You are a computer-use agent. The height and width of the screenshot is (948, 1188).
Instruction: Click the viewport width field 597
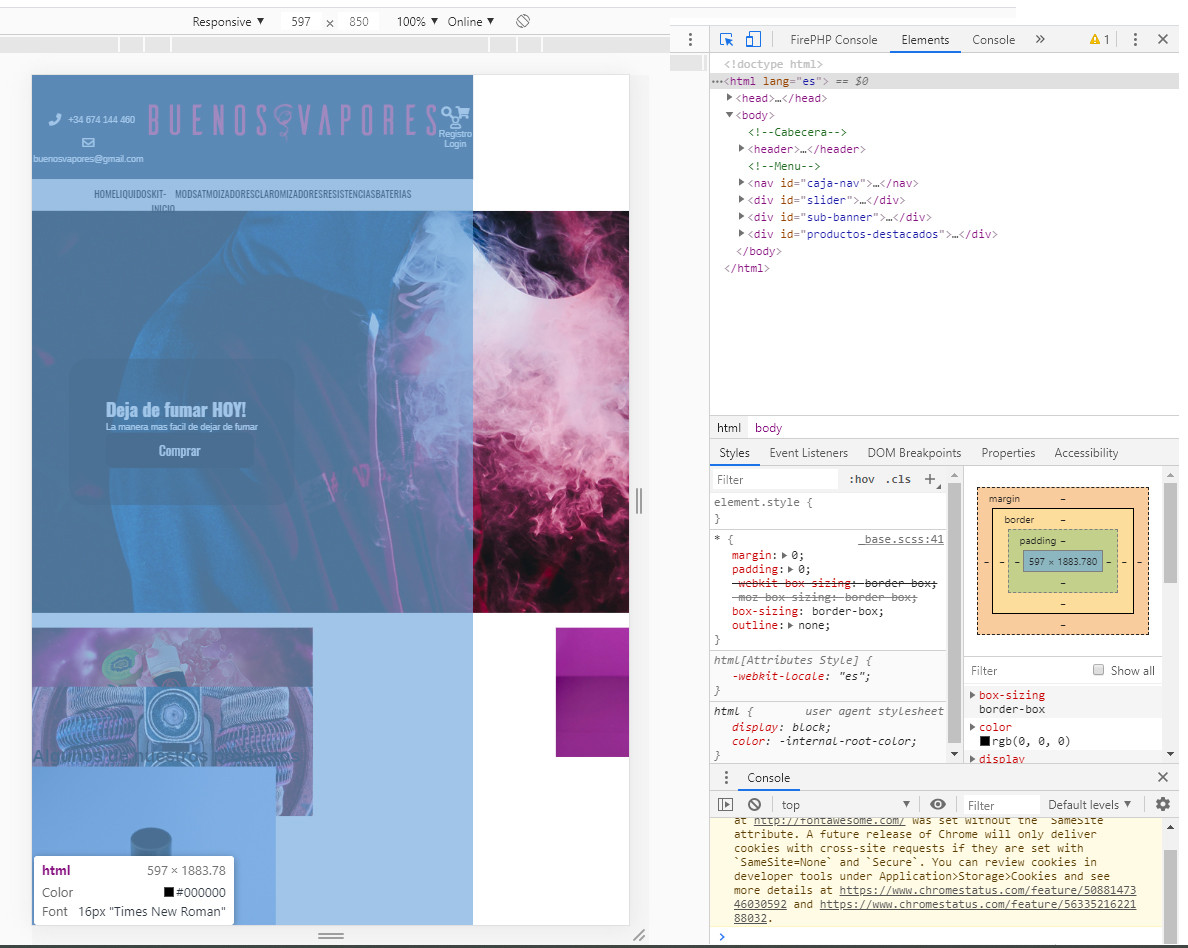click(x=301, y=21)
